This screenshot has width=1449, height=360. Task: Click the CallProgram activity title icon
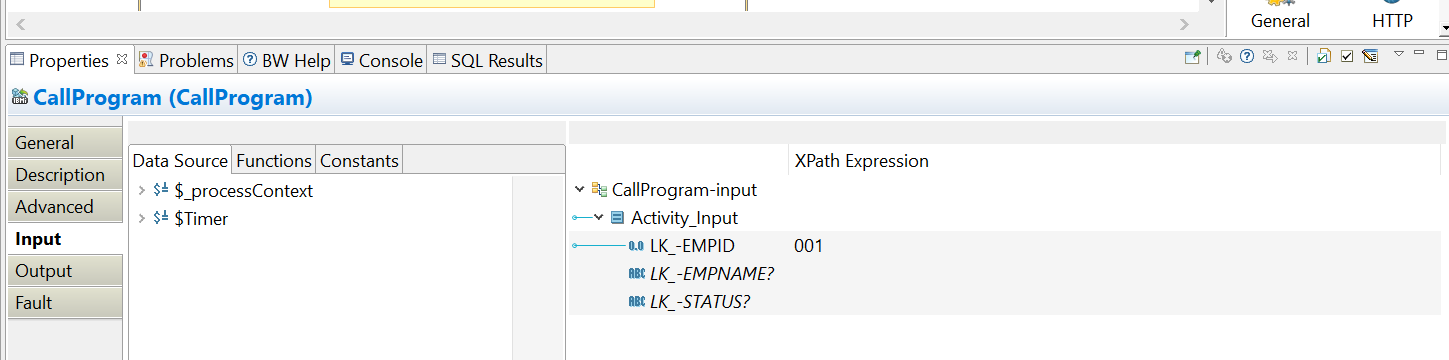coord(19,98)
